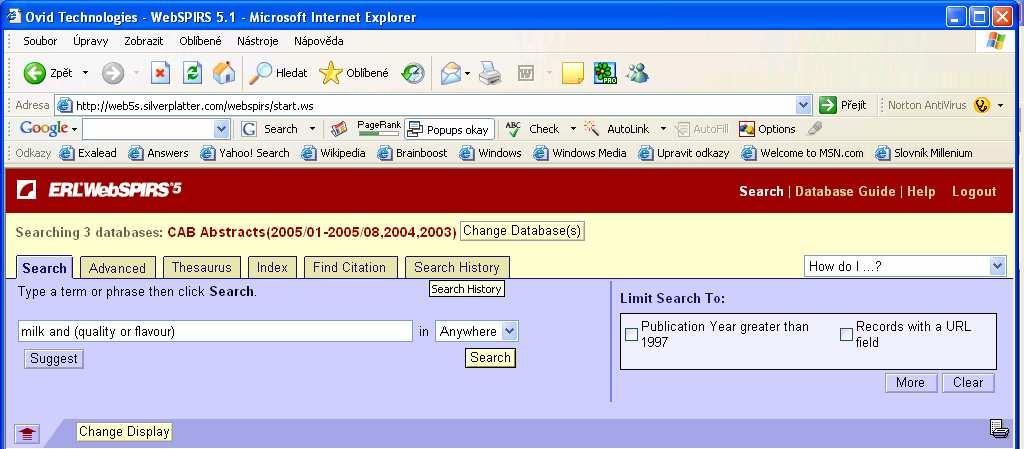Open the Search History tab

pos(456,268)
